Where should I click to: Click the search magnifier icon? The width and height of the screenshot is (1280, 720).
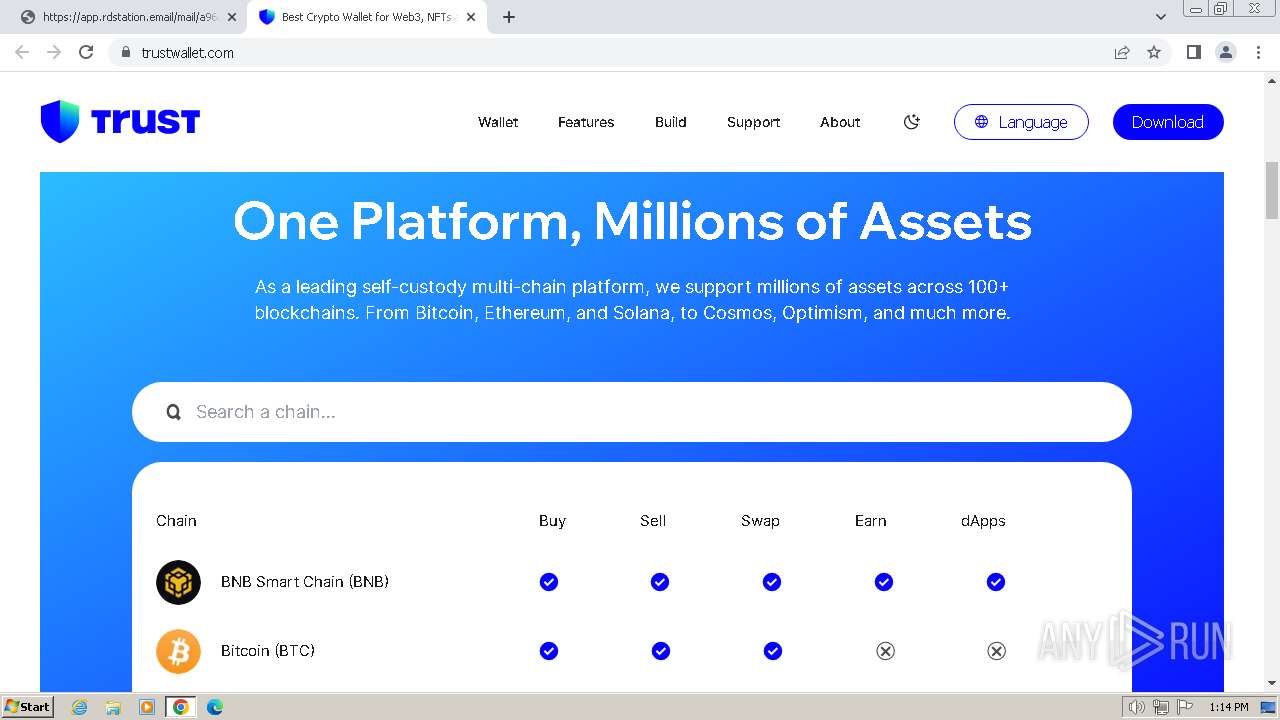pyautogui.click(x=174, y=412)
